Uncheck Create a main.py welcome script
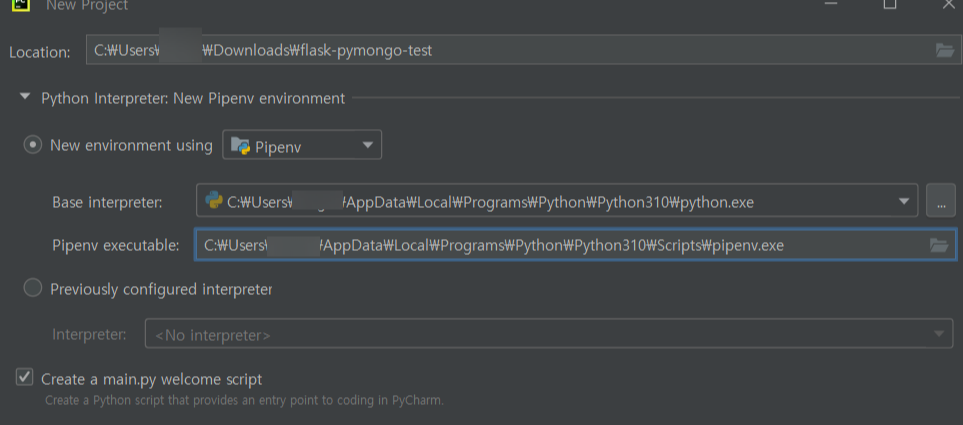 tap(24, 377)
